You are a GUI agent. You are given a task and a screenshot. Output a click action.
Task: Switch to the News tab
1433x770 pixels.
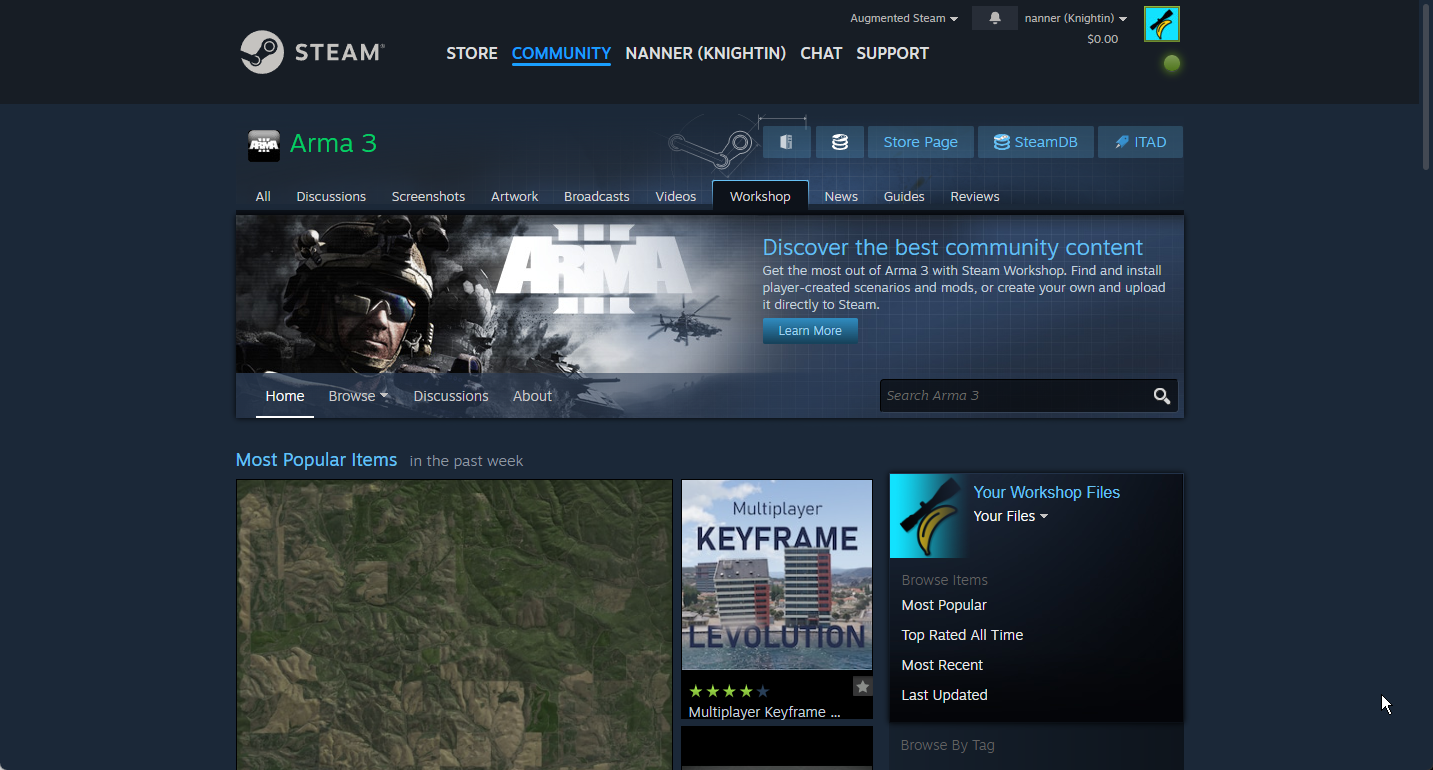click(x=841, y=196)
